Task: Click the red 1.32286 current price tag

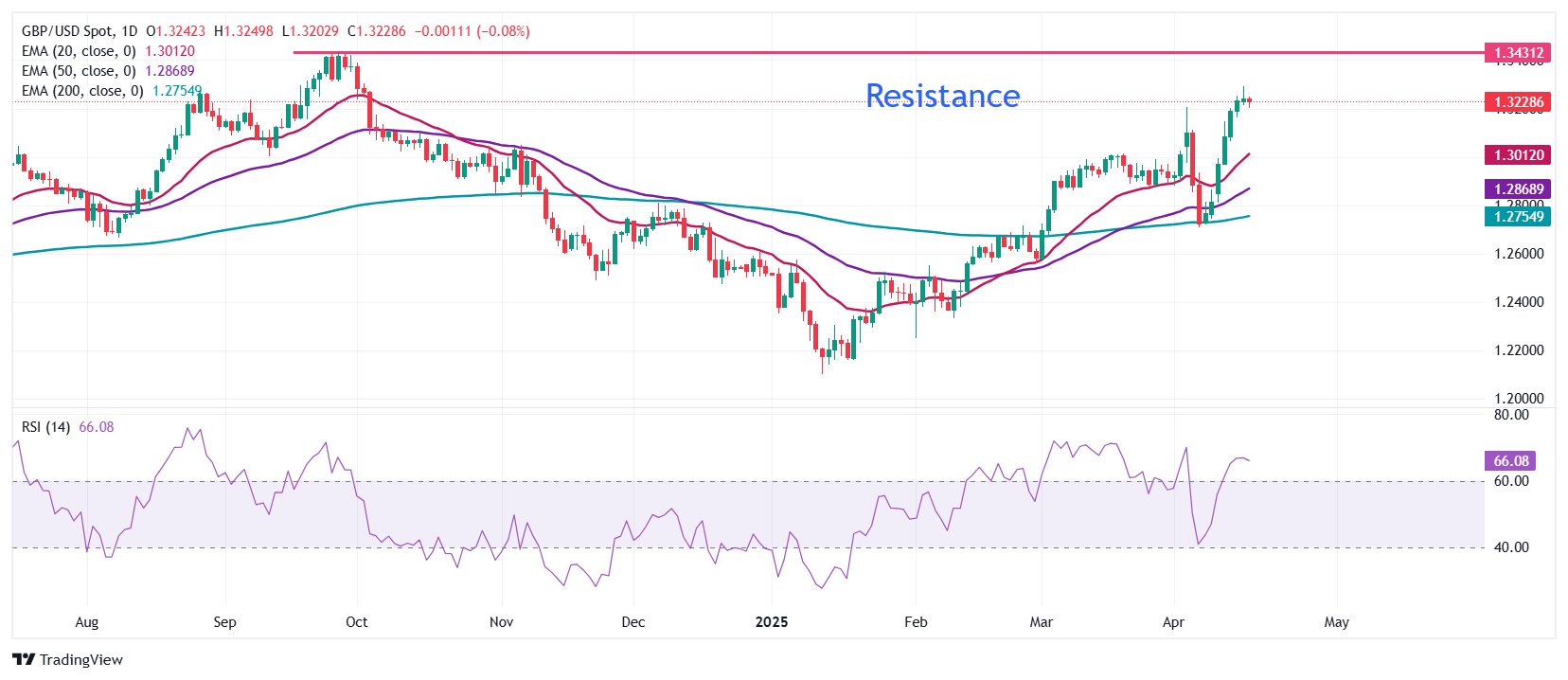Action: 1518,102
